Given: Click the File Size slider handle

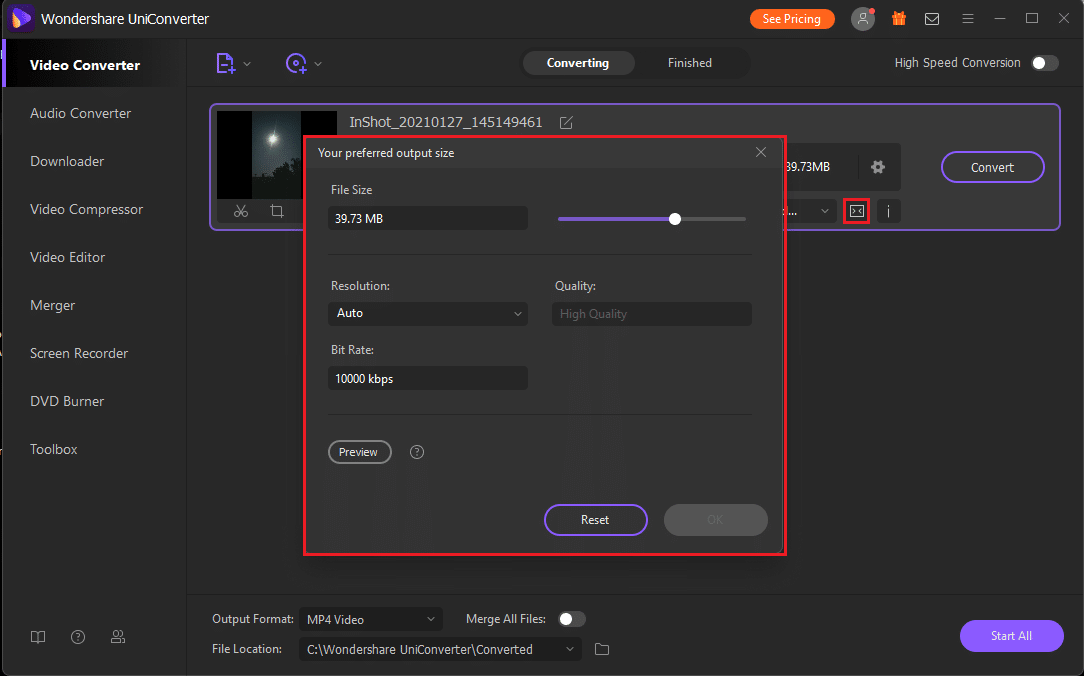Looking at the screenshot, I should [x=675, y=219].
